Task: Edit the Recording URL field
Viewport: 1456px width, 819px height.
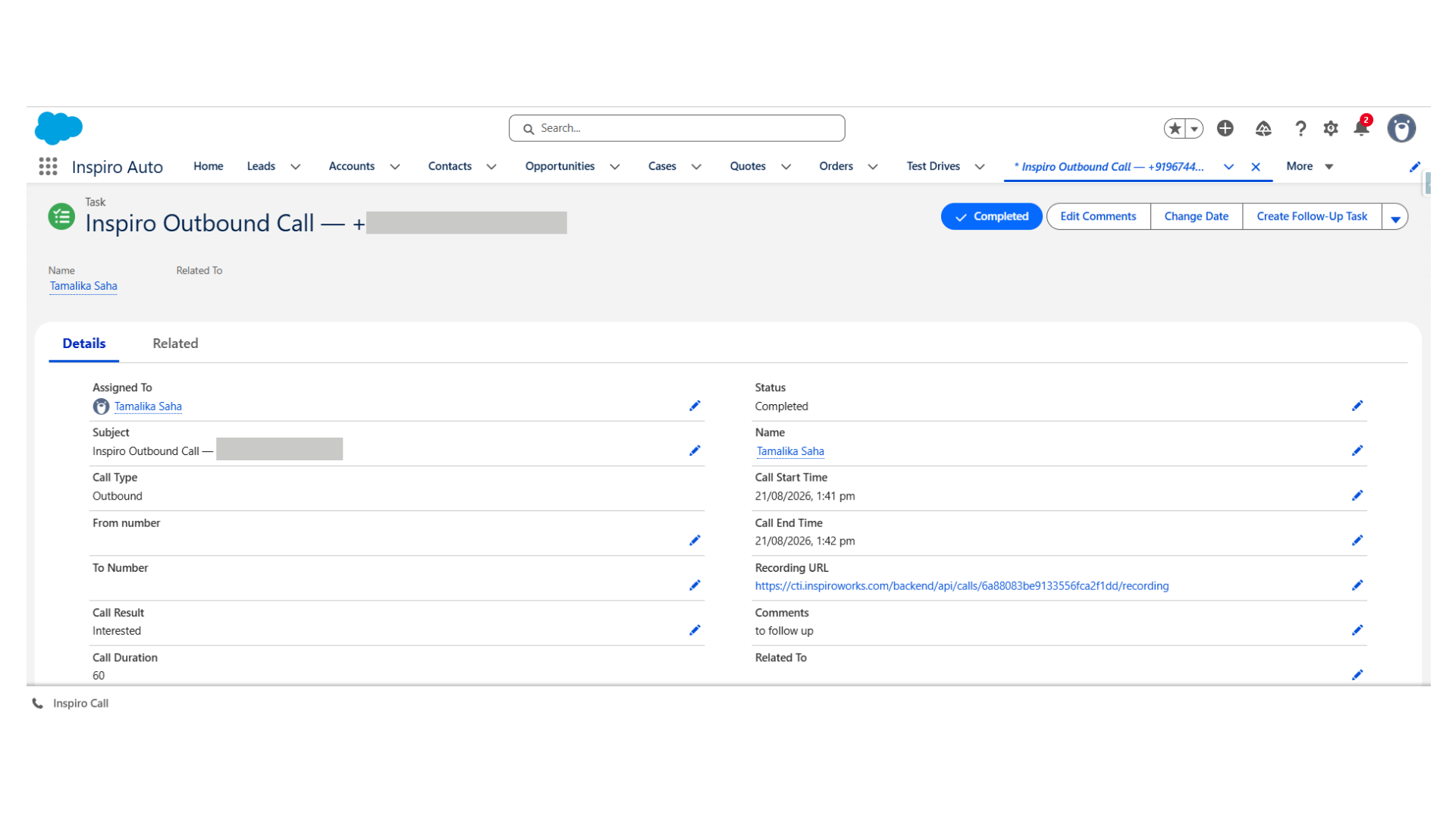Action: [x=1357, y=585]
